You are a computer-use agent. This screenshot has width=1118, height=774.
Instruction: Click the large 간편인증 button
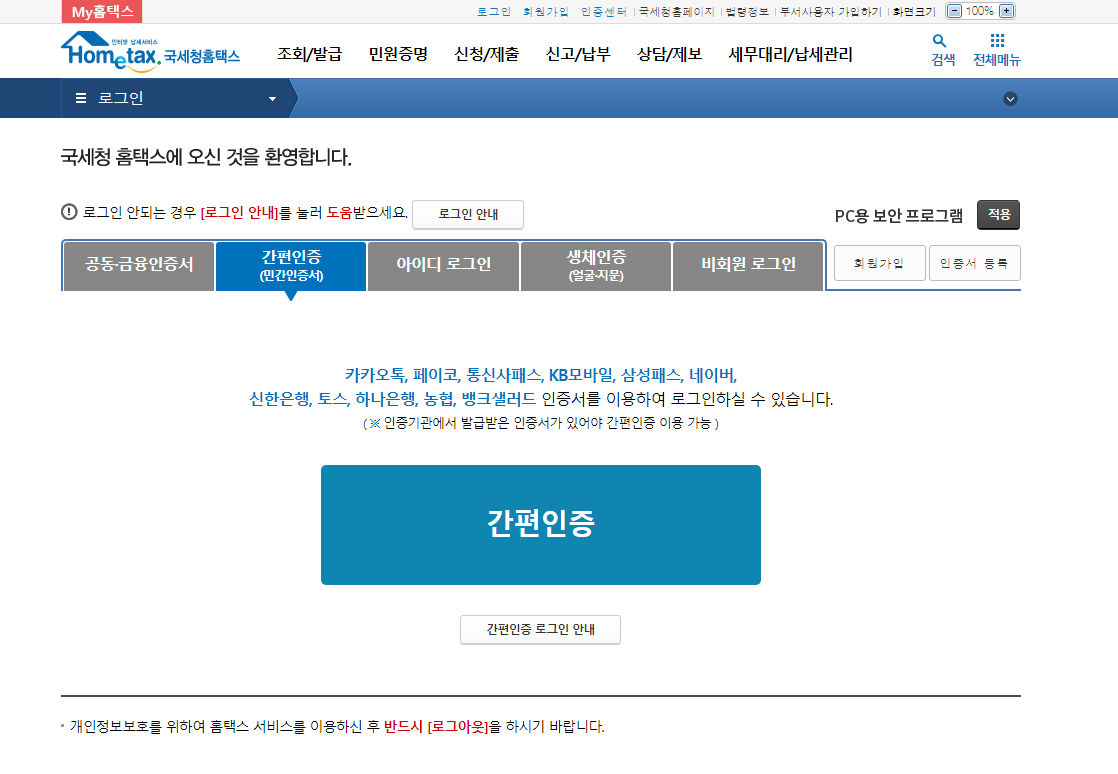tap(540, 524)
